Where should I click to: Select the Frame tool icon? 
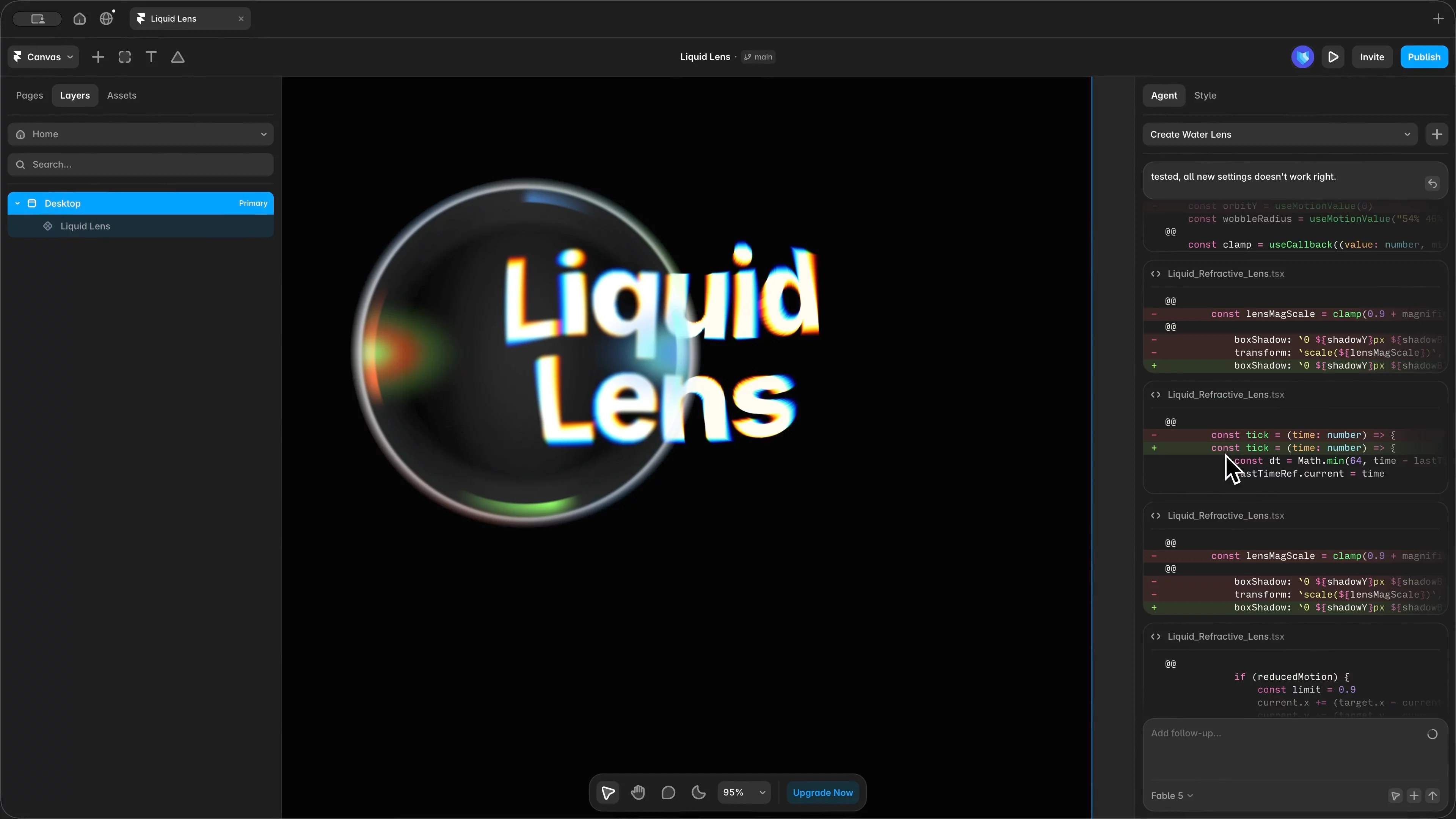pyautogui.click(x=125, y=57)
